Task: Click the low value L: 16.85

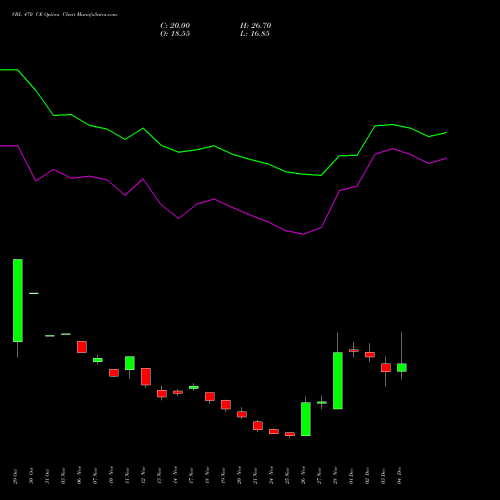Action: [x=255, y=34]
